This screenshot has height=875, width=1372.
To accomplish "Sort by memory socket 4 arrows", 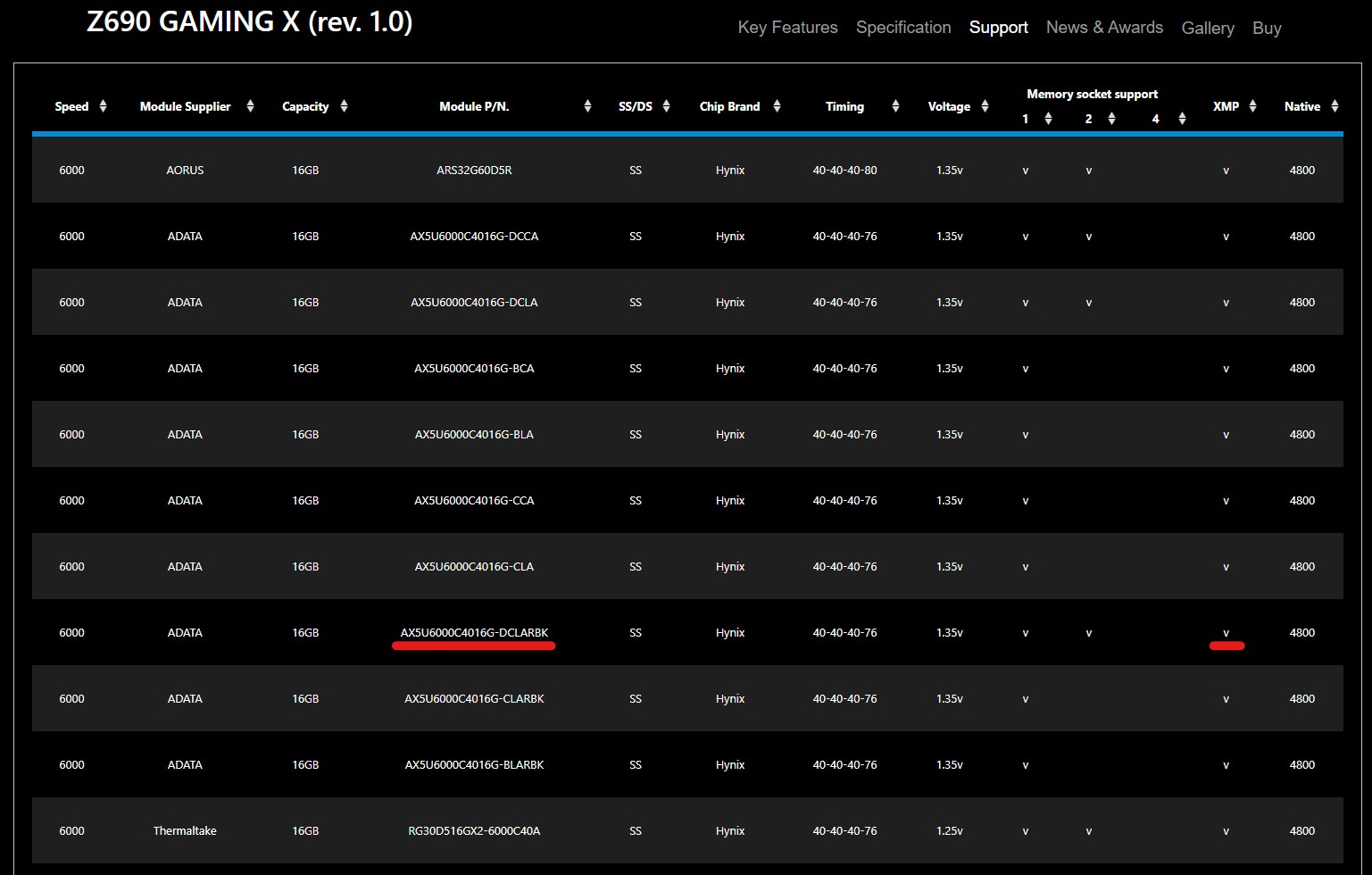I will coord(1182,119).
